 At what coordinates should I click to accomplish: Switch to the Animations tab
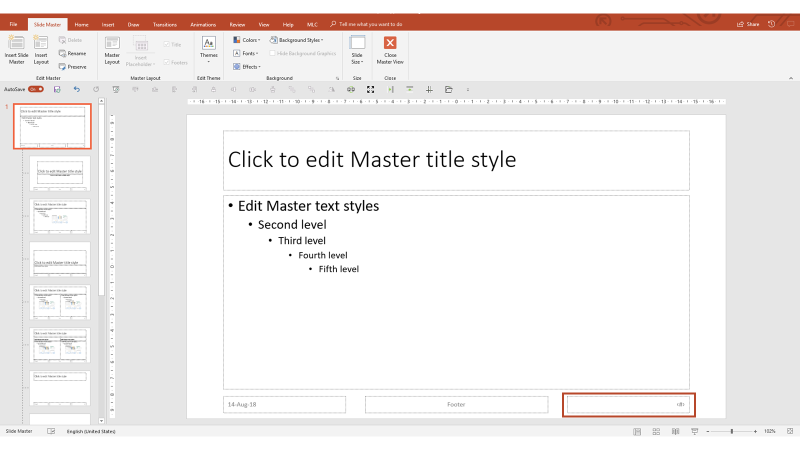203,24
